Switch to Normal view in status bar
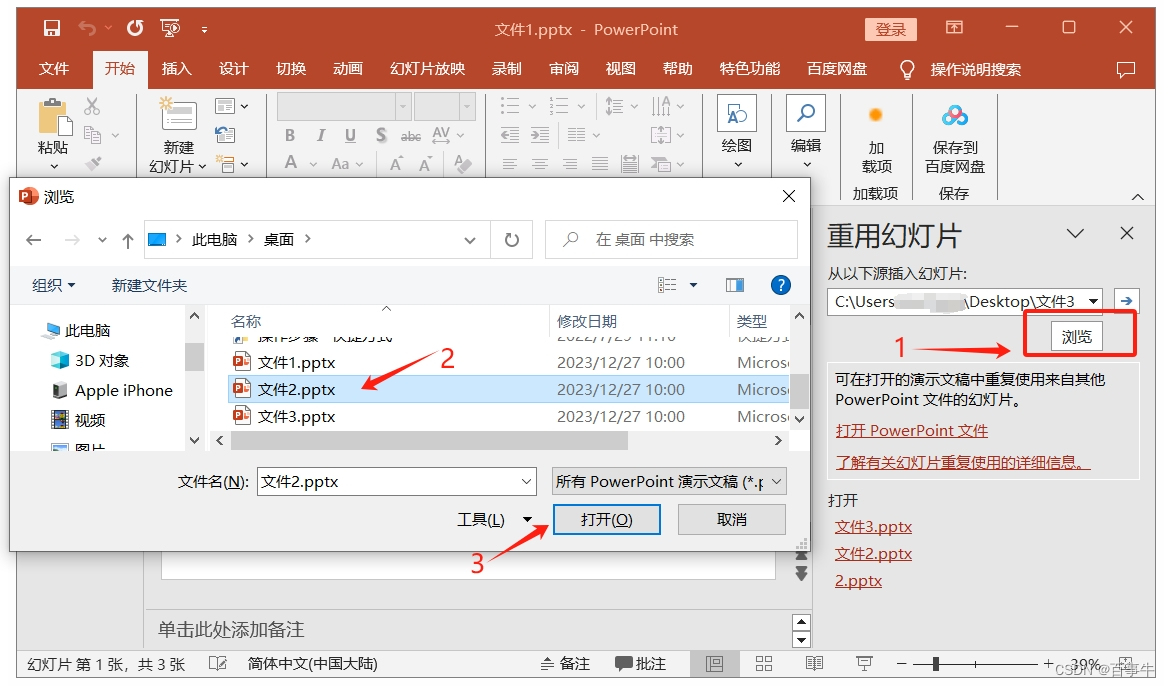The height and width of the screenshot is (686, 1170). coord(714,664)
